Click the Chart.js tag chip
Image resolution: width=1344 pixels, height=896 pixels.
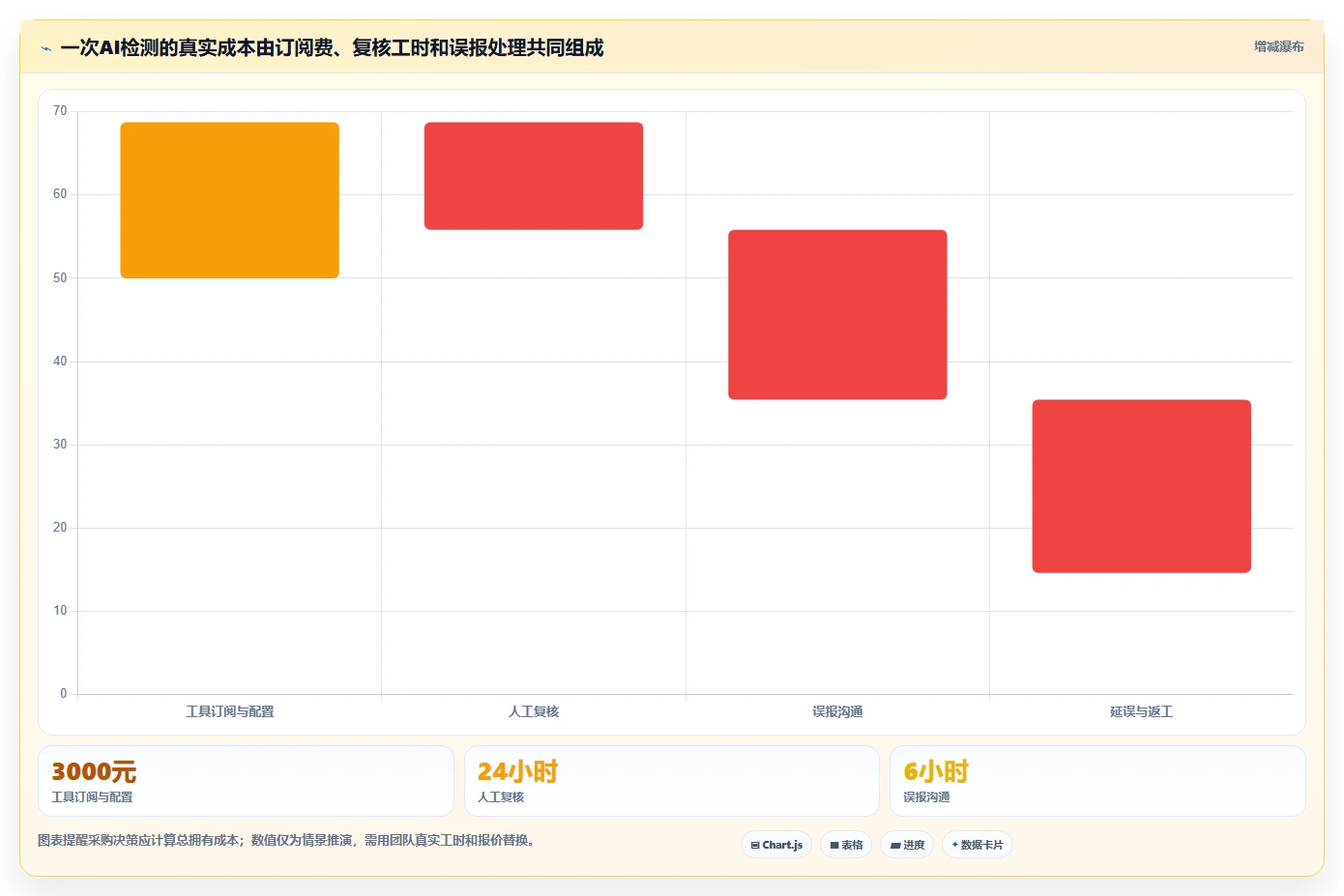776,845
